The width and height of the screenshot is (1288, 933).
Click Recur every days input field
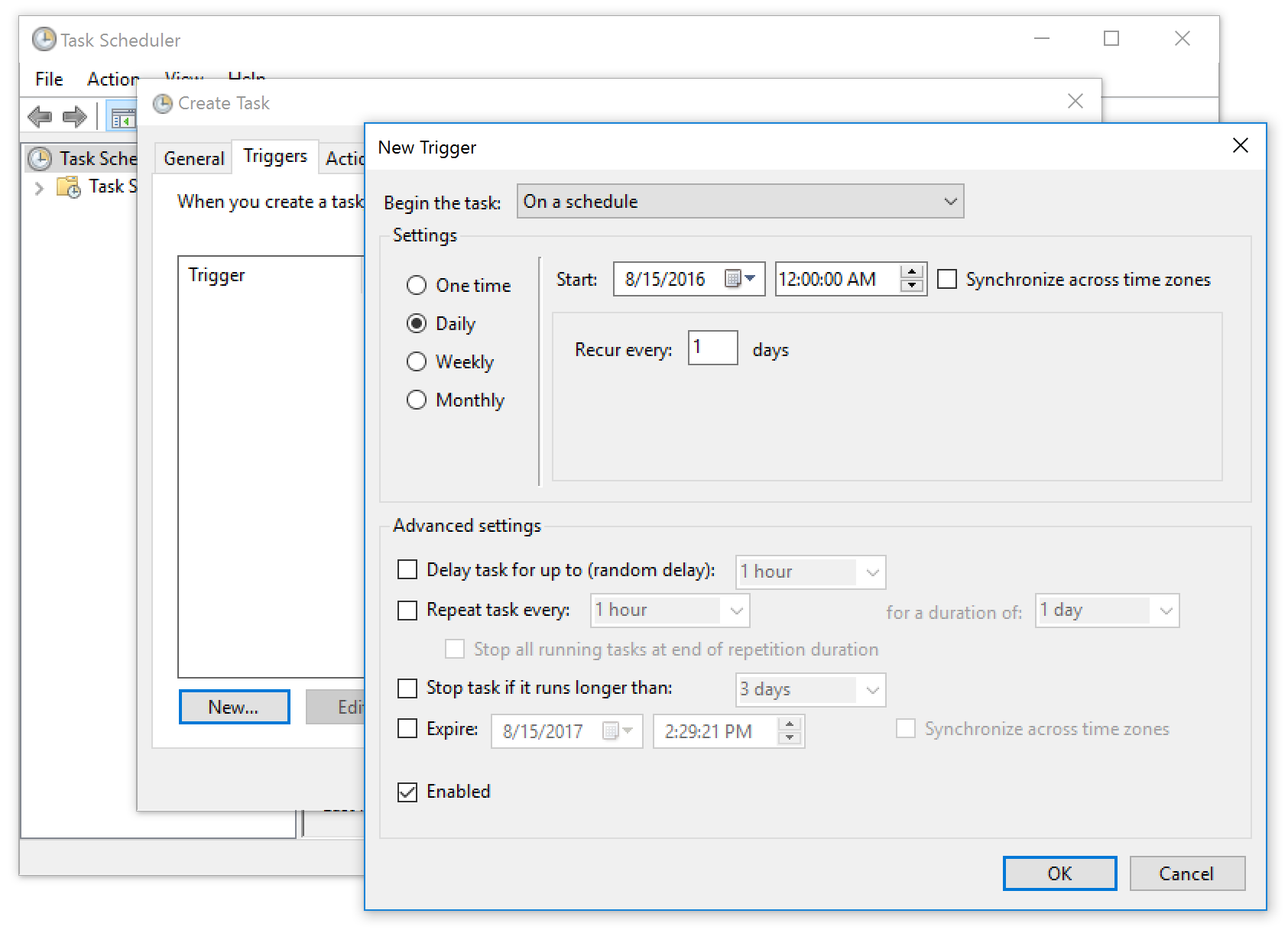click(712, 348)
